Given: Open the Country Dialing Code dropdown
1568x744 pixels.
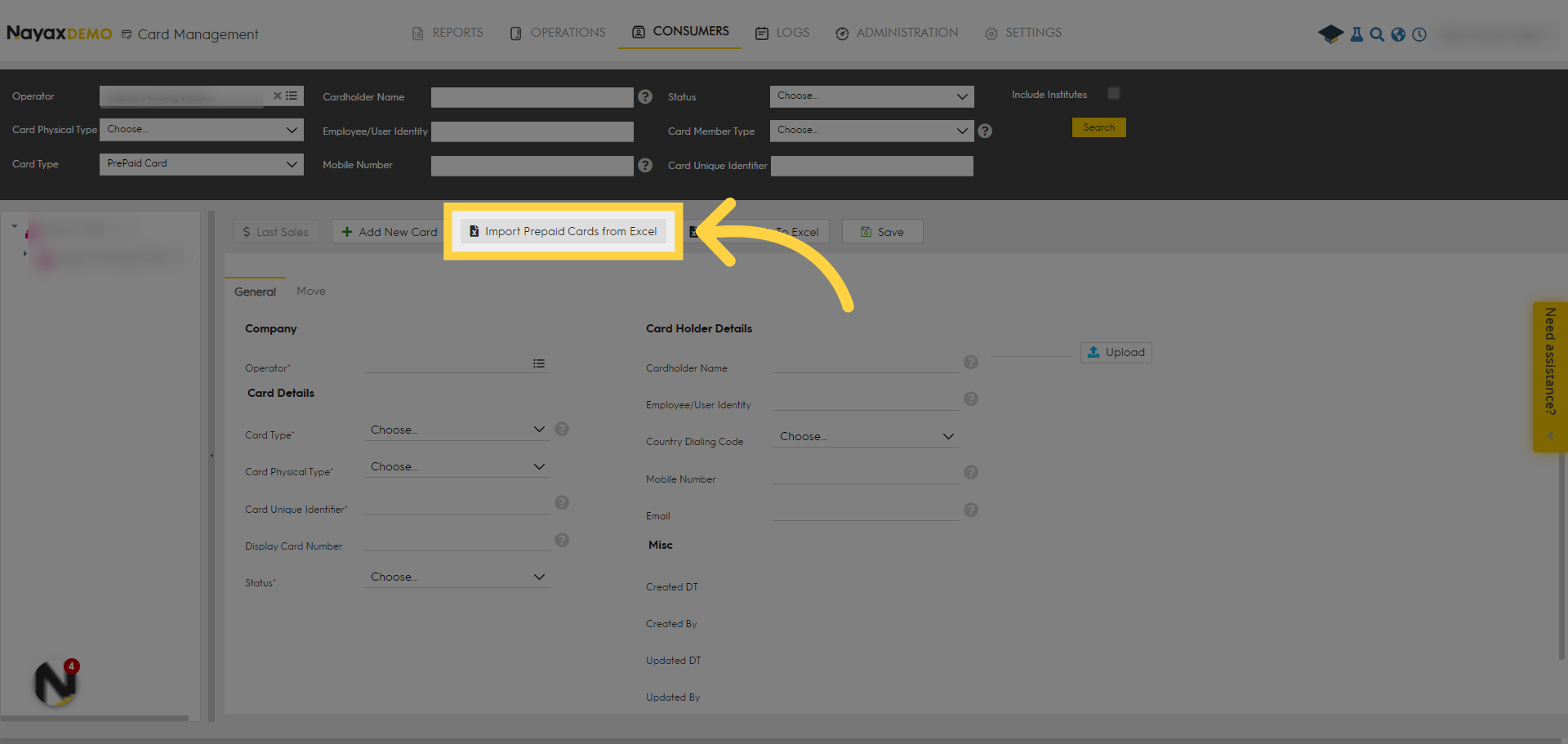Looking at the screenshot, I should click(x=866, y=436).
